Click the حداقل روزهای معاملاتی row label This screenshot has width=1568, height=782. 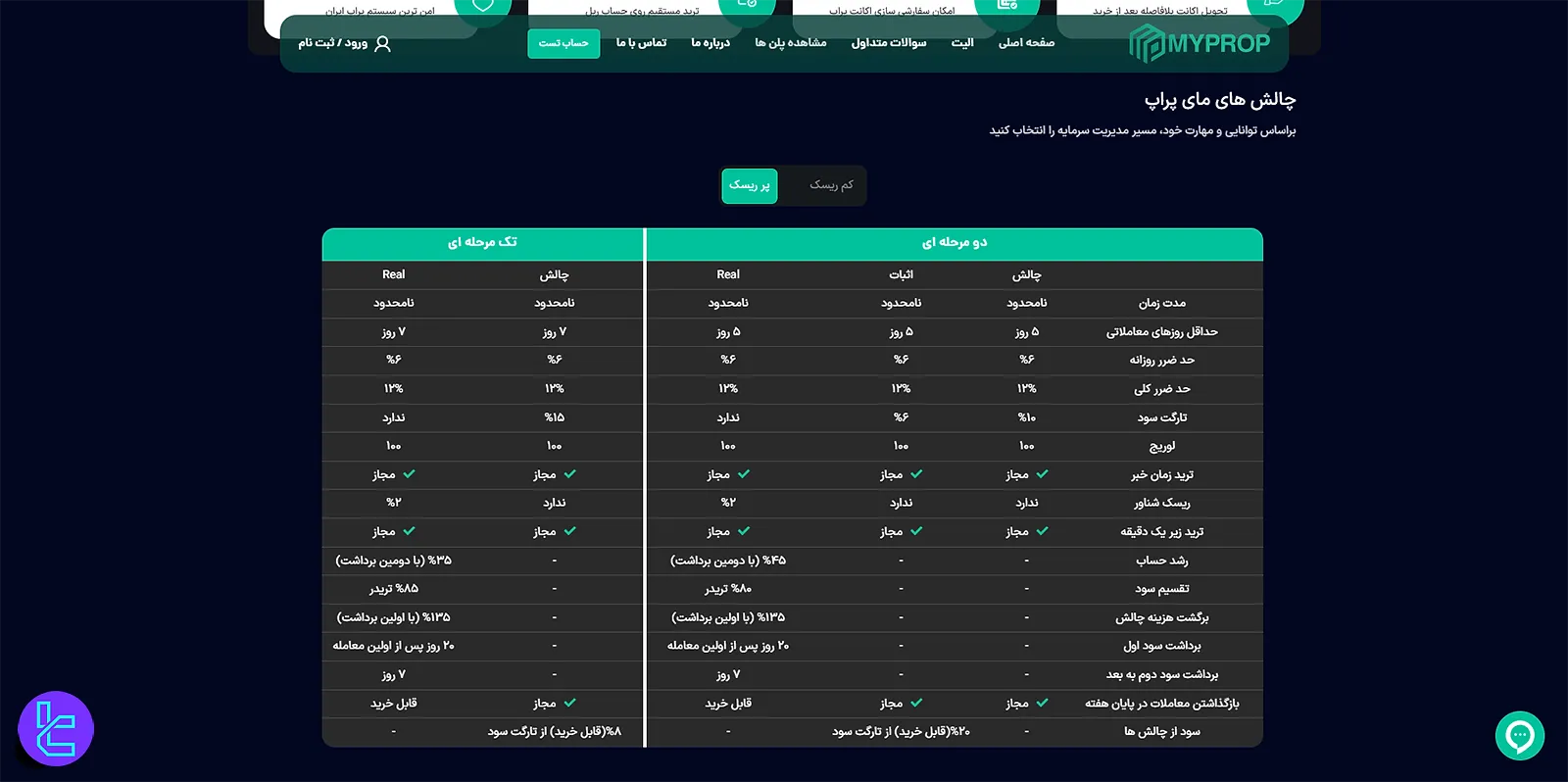click(1162, 331)
